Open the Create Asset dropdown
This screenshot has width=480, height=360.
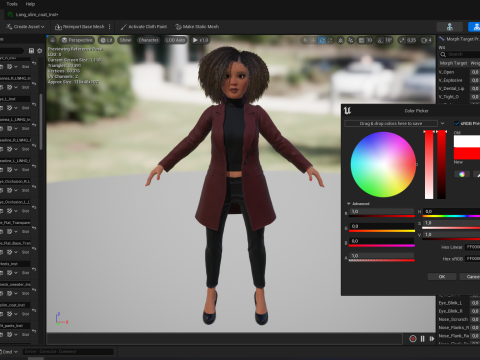coord(25,27)
